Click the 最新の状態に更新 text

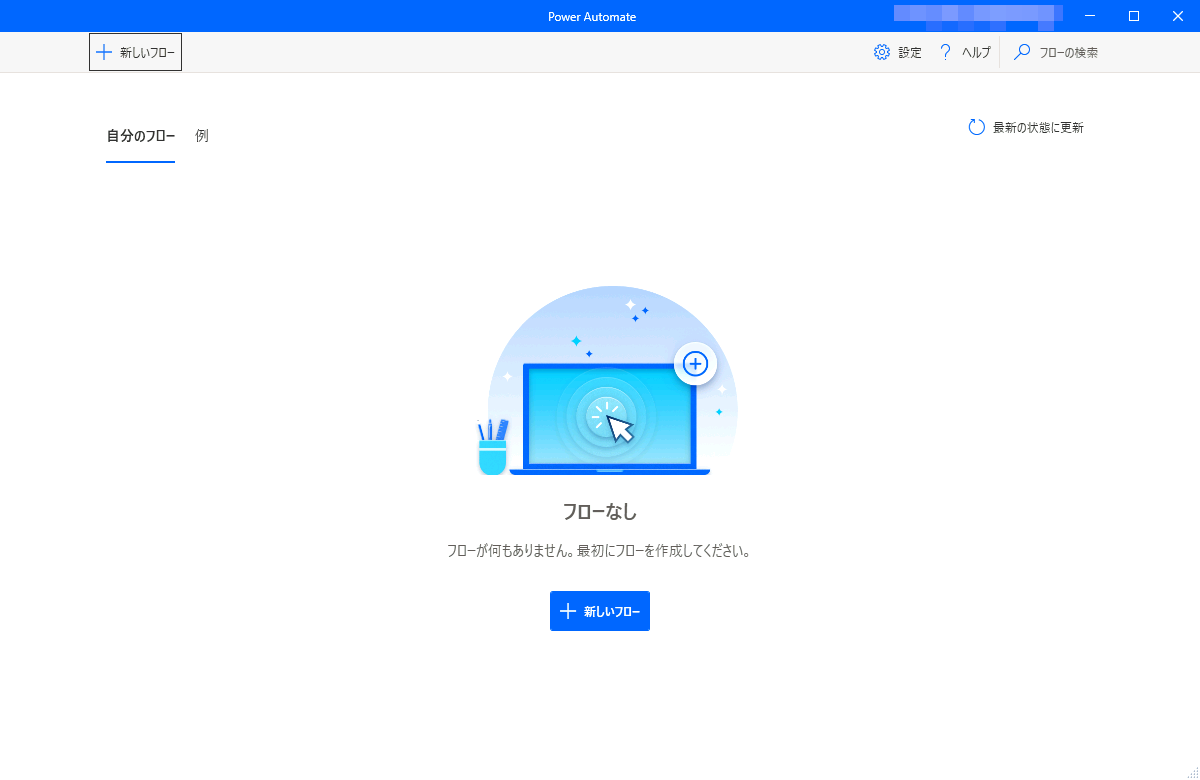tap(1038, 128)
